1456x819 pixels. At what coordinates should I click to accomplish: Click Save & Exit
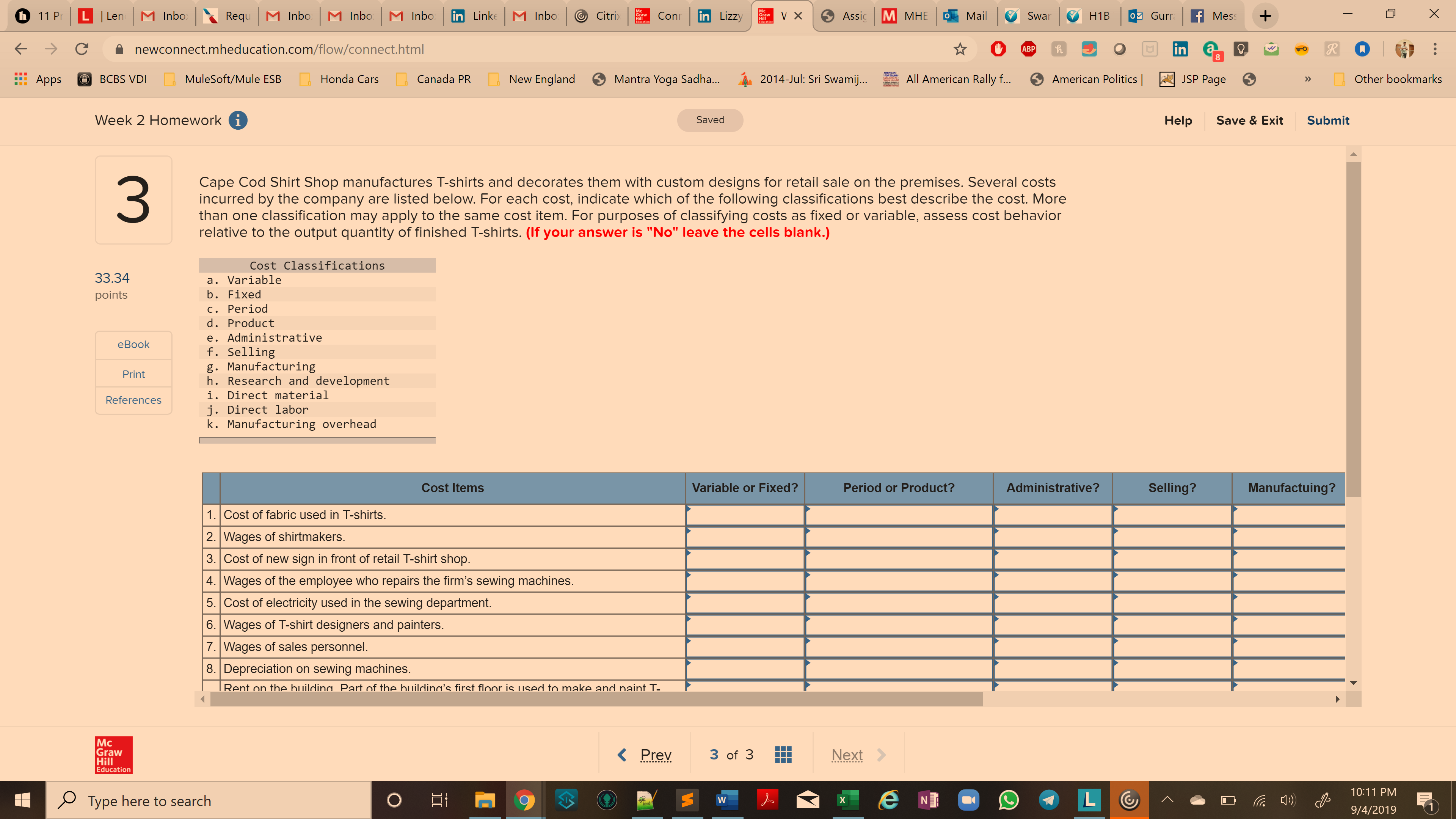1249,121
